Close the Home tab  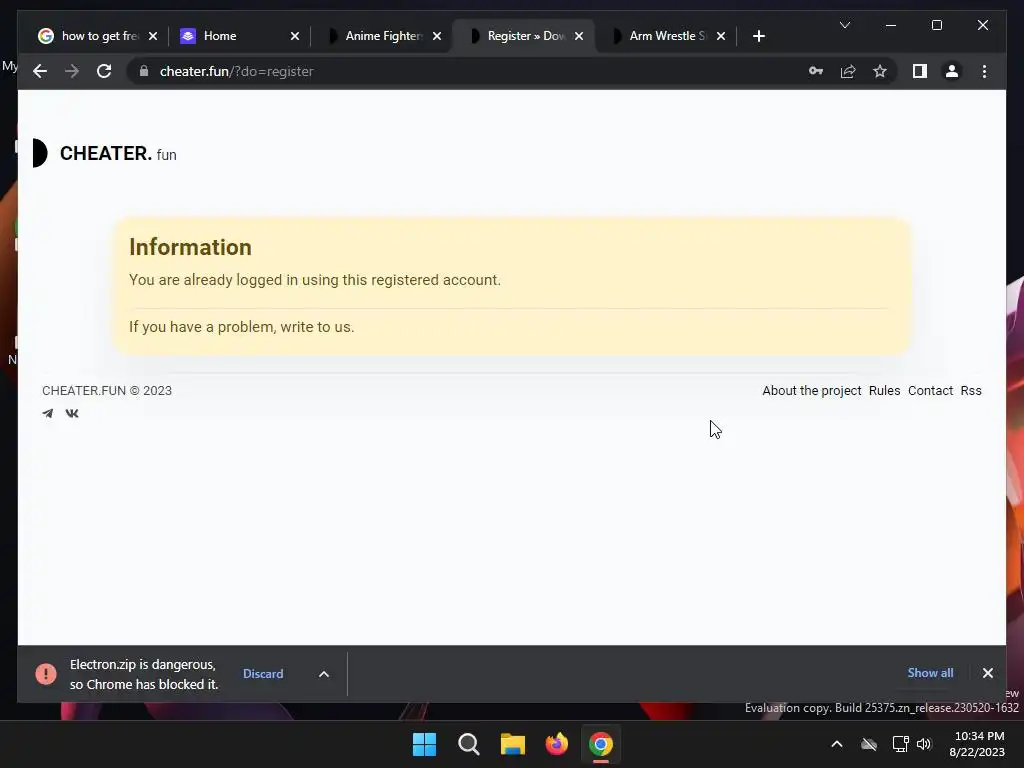tap(295, 36)
